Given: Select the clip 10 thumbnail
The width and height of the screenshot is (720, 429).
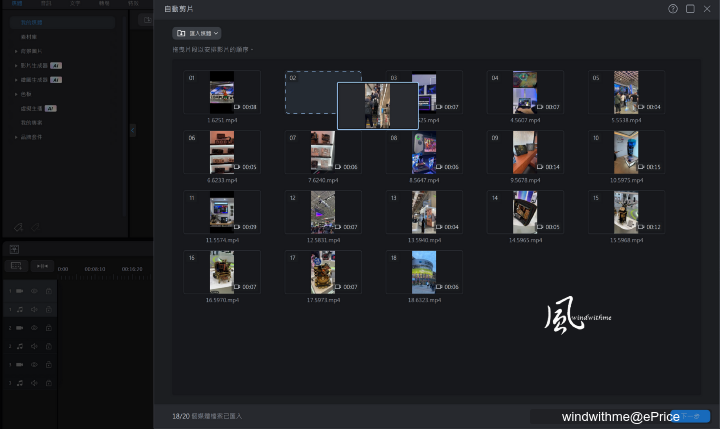Looking at the screenshot, I should [x=626, y=152].
